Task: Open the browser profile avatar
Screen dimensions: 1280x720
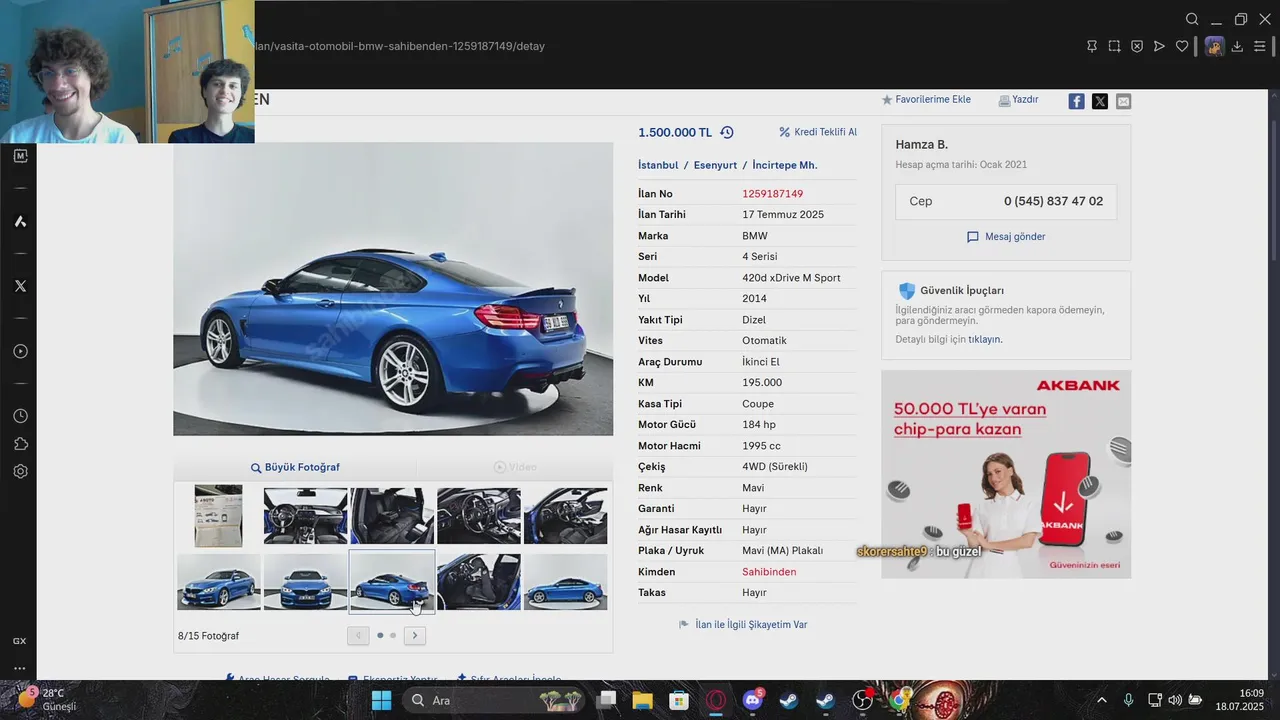Action: click(1214, 46)
